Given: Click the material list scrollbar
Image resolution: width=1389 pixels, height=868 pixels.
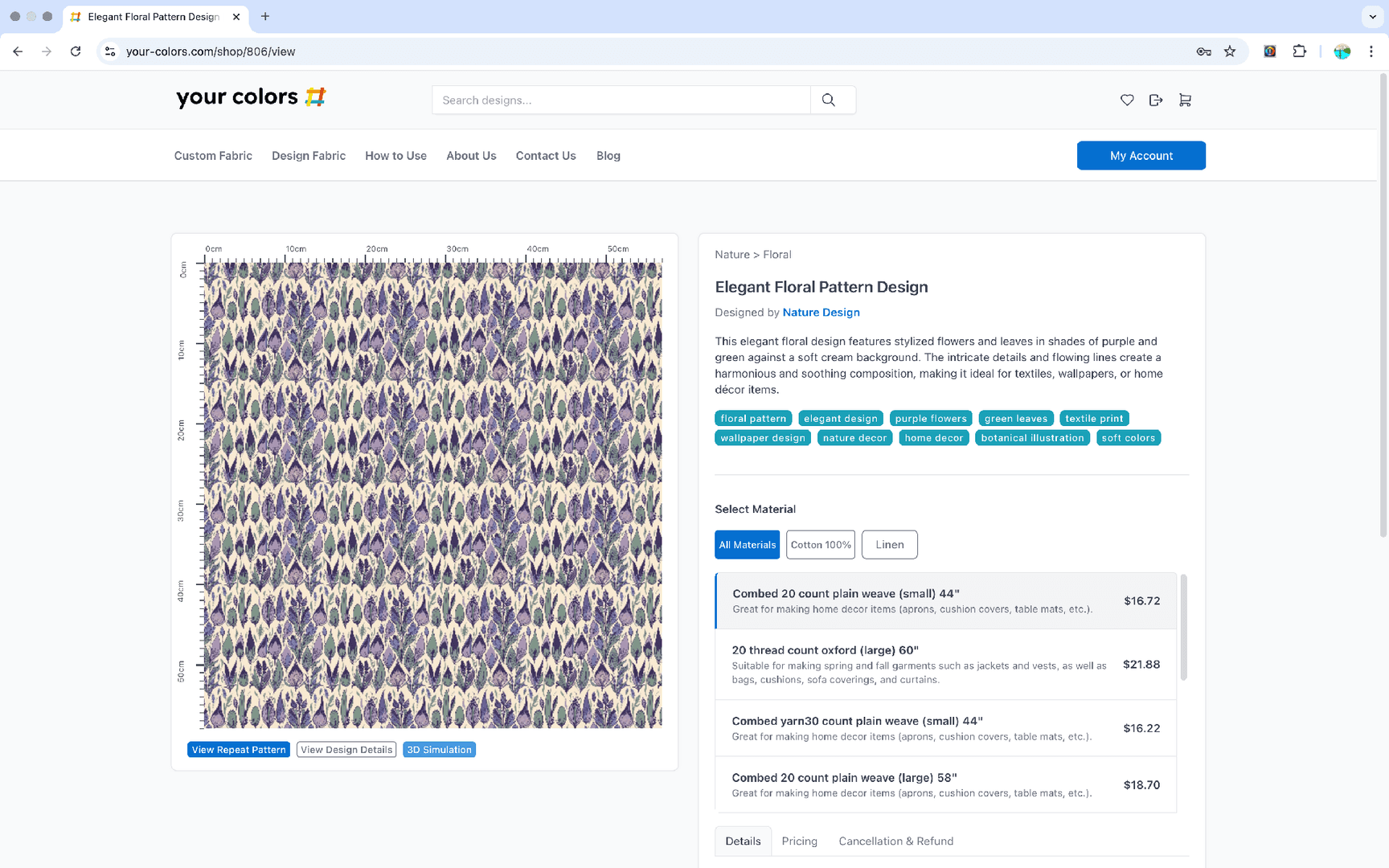Looking at the screenshot, I should click(x=1183, y=627).
